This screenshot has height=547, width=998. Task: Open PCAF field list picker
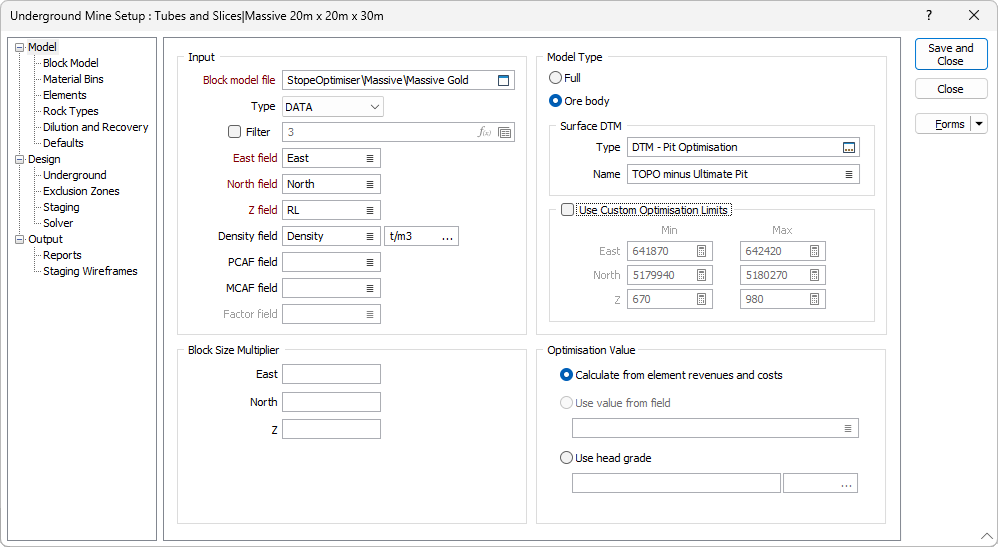pos(370,262)
